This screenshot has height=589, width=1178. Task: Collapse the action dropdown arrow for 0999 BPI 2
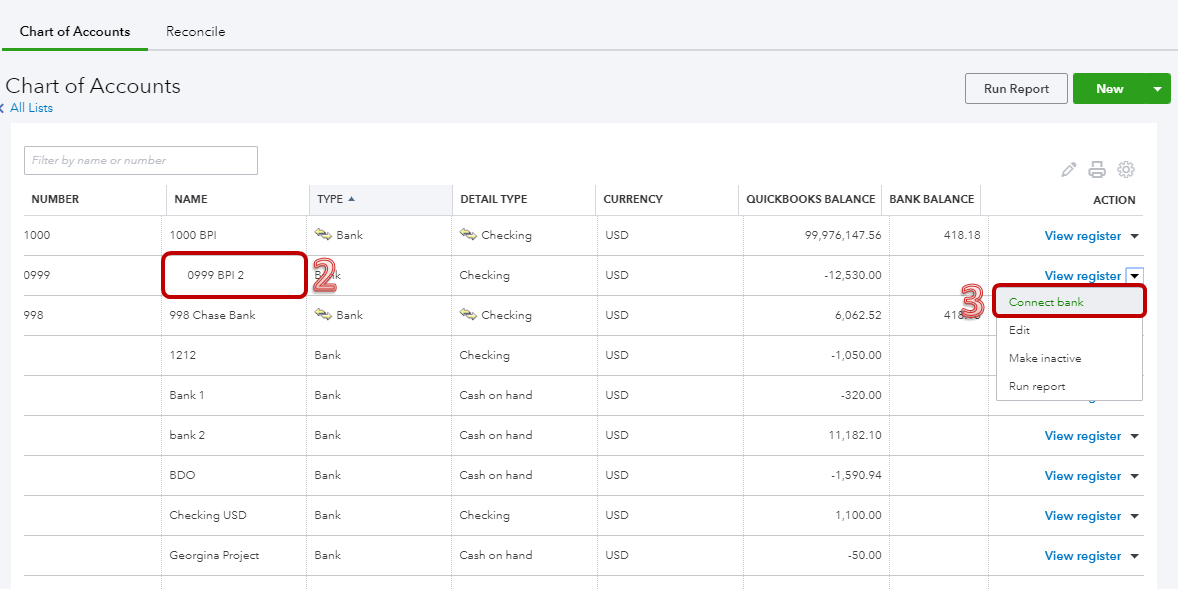coord(1134,276)
